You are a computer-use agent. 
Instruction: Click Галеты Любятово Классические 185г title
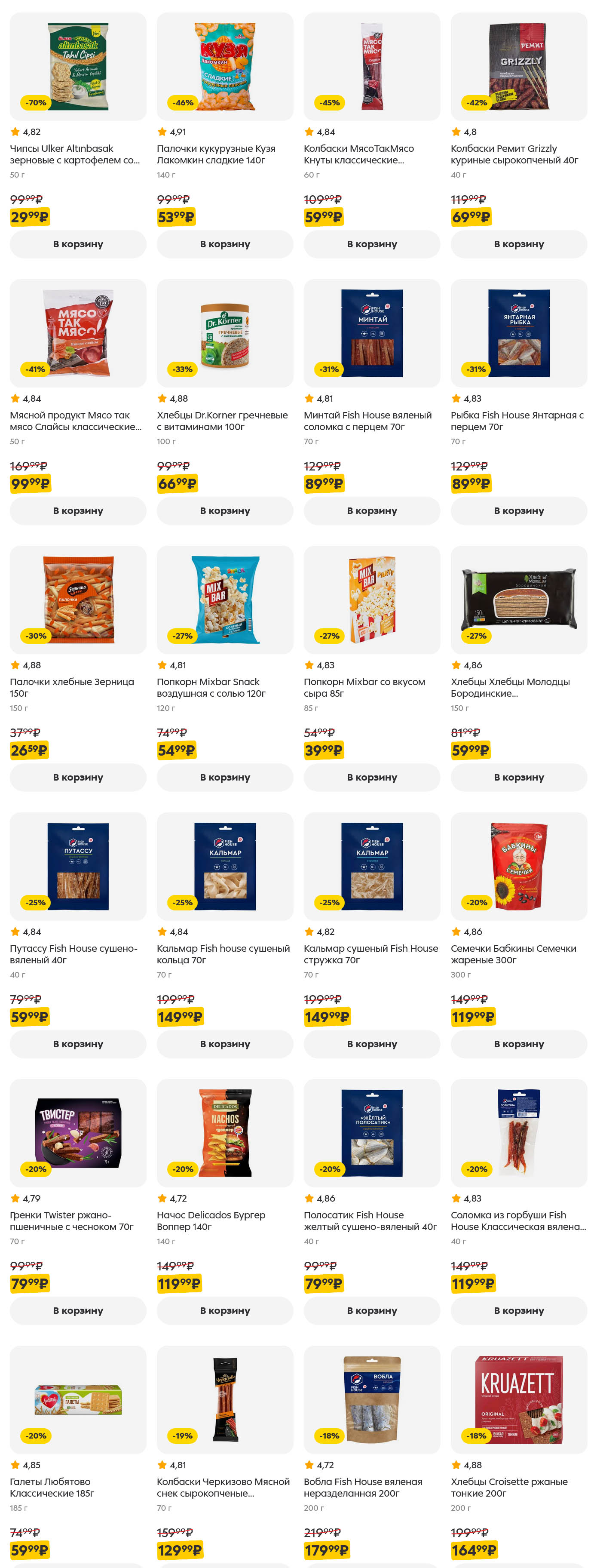pos(52,1487)
